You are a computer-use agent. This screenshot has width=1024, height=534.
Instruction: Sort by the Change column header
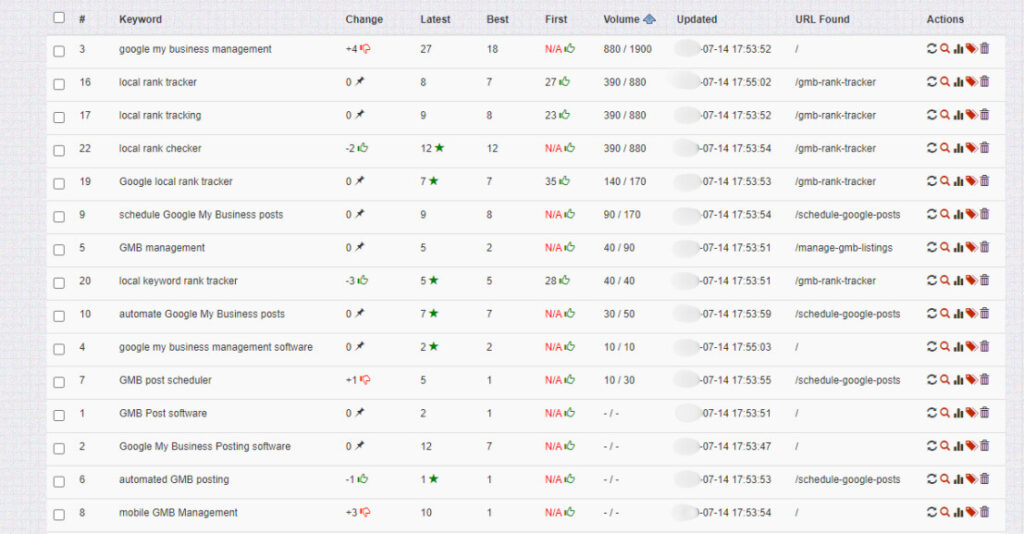tap(364, 19)
